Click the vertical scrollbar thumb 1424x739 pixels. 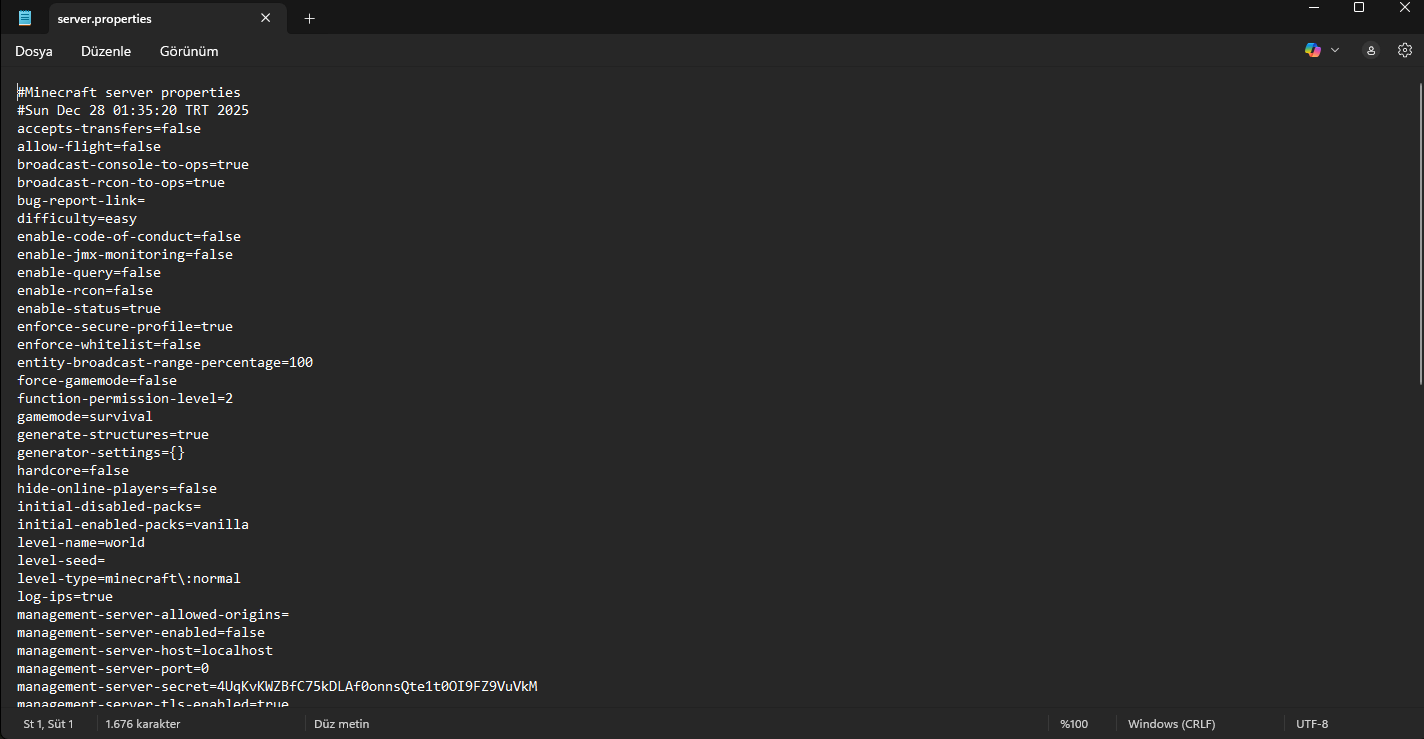tap(1419, 234)
